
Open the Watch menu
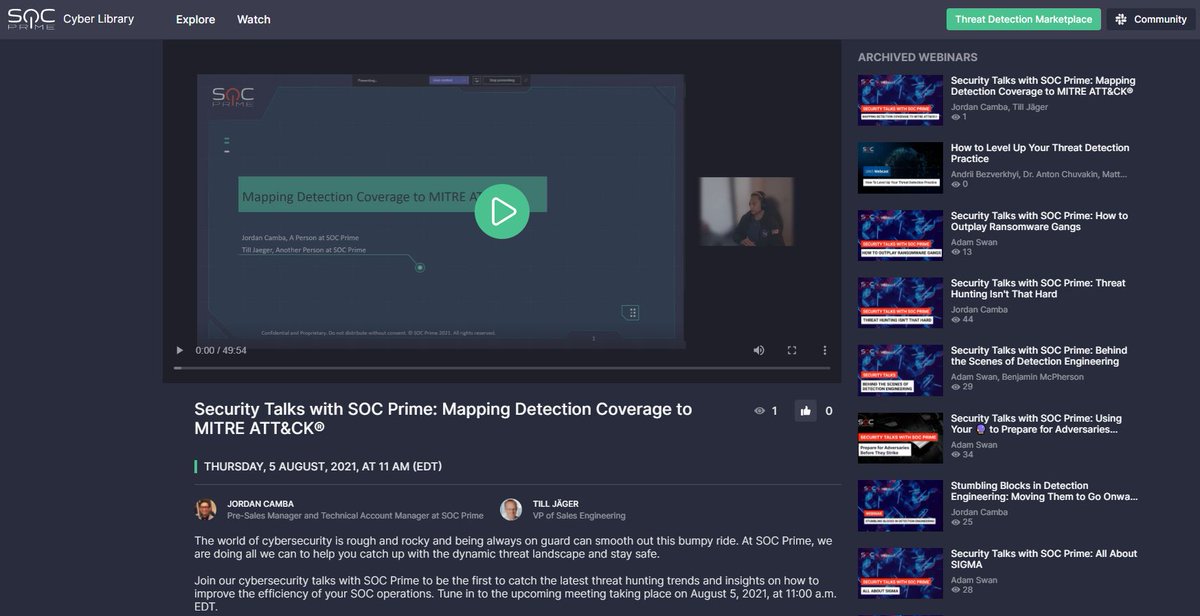253,19
